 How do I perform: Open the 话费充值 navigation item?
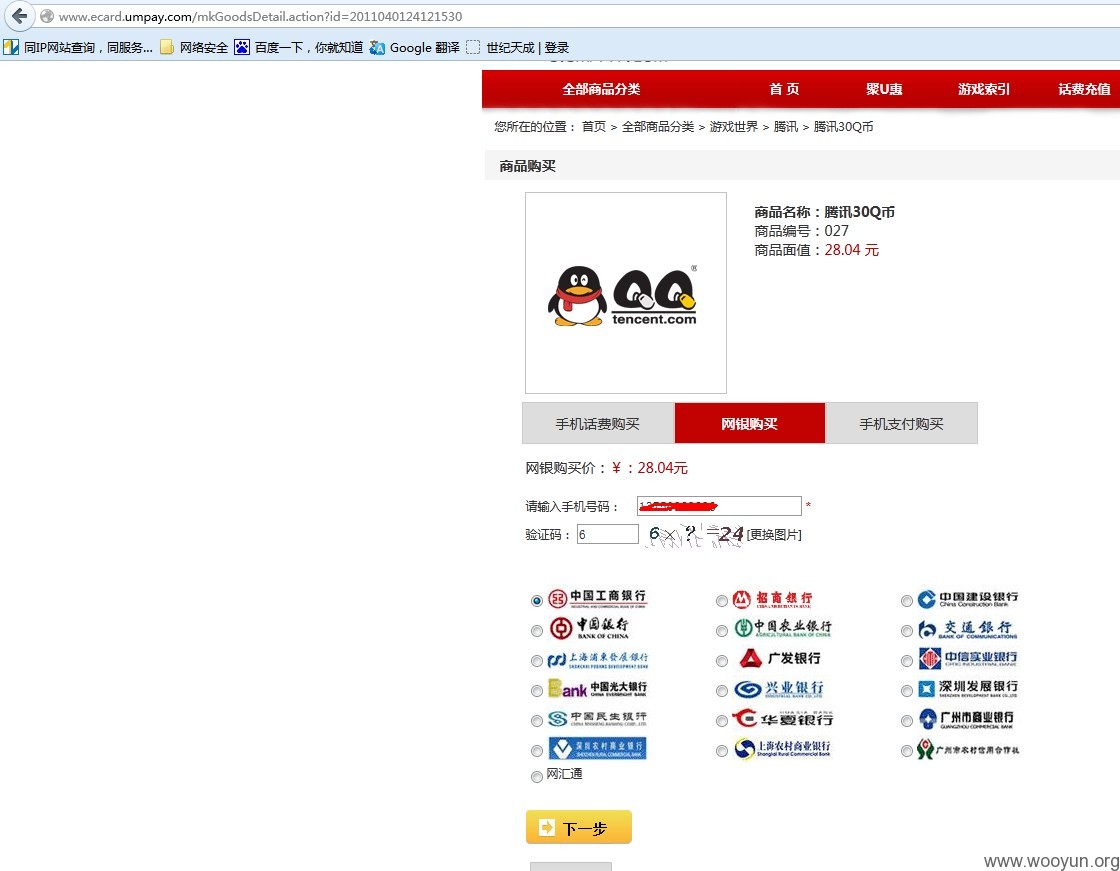click(x=1084, y=89)
